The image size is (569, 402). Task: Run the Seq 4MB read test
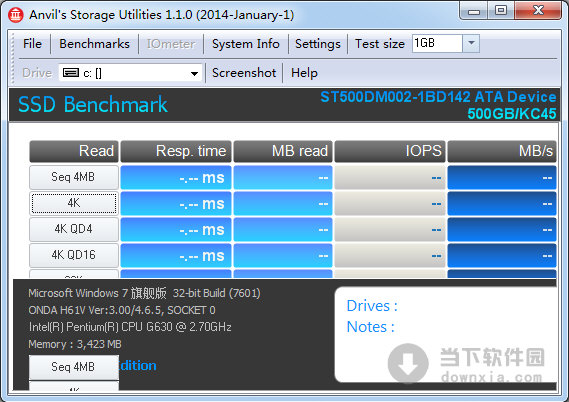coord(74,177)
